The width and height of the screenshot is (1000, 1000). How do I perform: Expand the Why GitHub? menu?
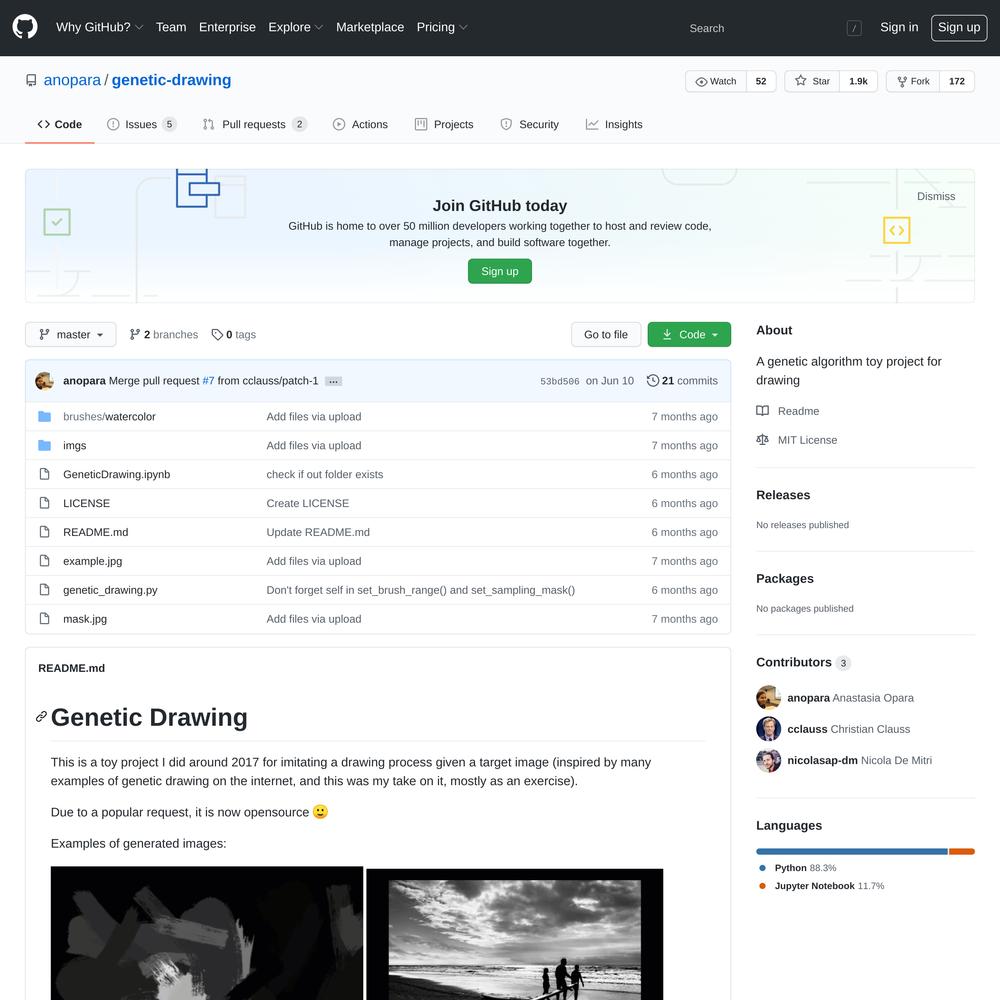(99, 27)
